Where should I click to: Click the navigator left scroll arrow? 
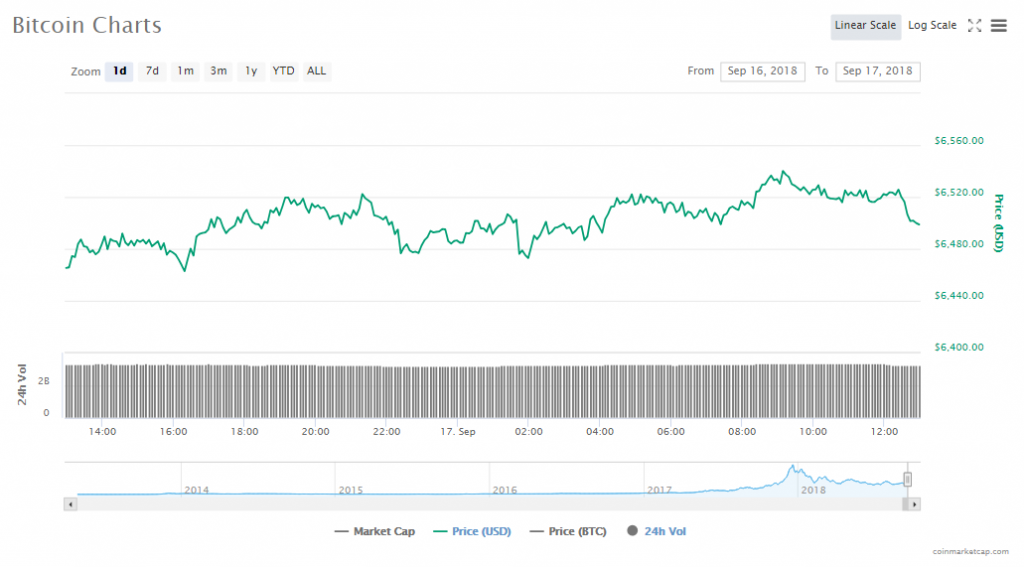[69, 504]
